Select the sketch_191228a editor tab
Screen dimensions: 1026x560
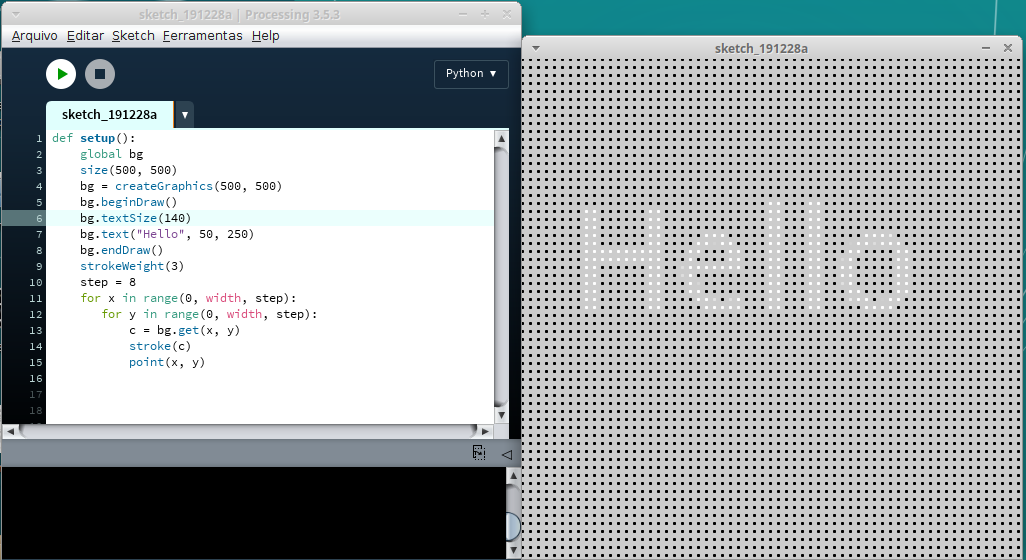pyautogui.click(x=109, y=115)
